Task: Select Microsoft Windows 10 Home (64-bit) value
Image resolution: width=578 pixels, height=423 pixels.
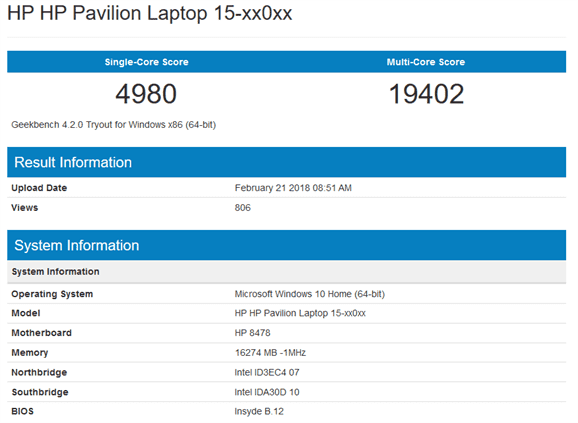Action: point(310,294)
